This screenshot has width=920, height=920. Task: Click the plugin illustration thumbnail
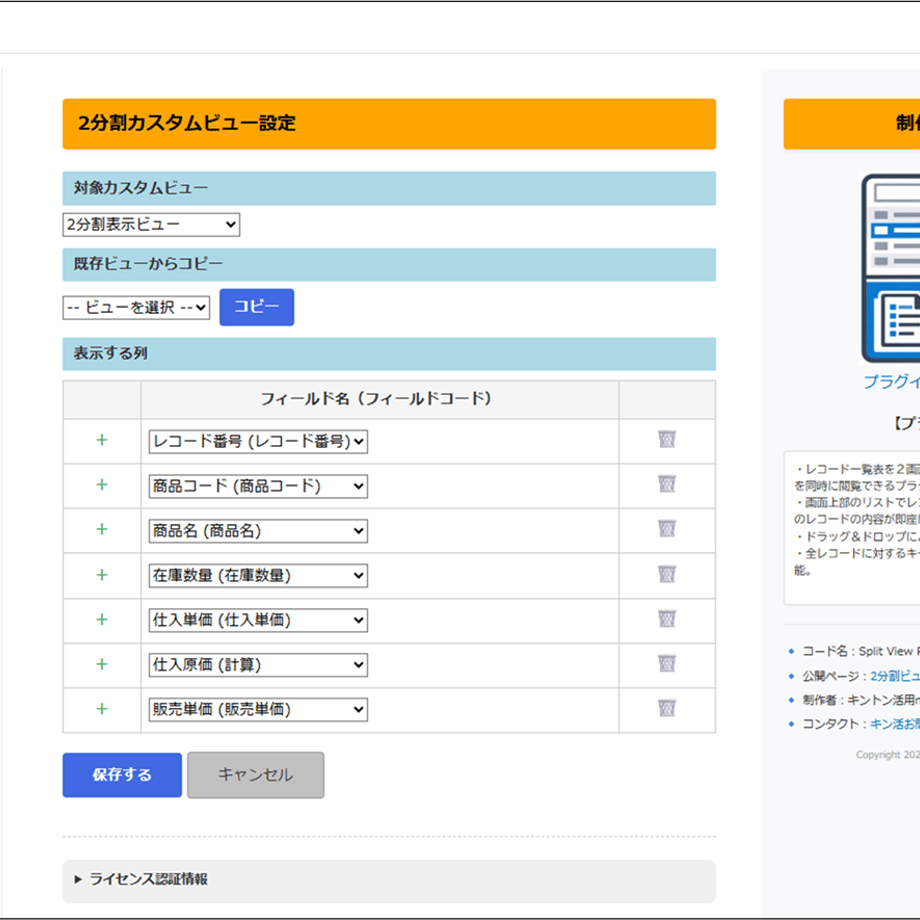point(891,269)
